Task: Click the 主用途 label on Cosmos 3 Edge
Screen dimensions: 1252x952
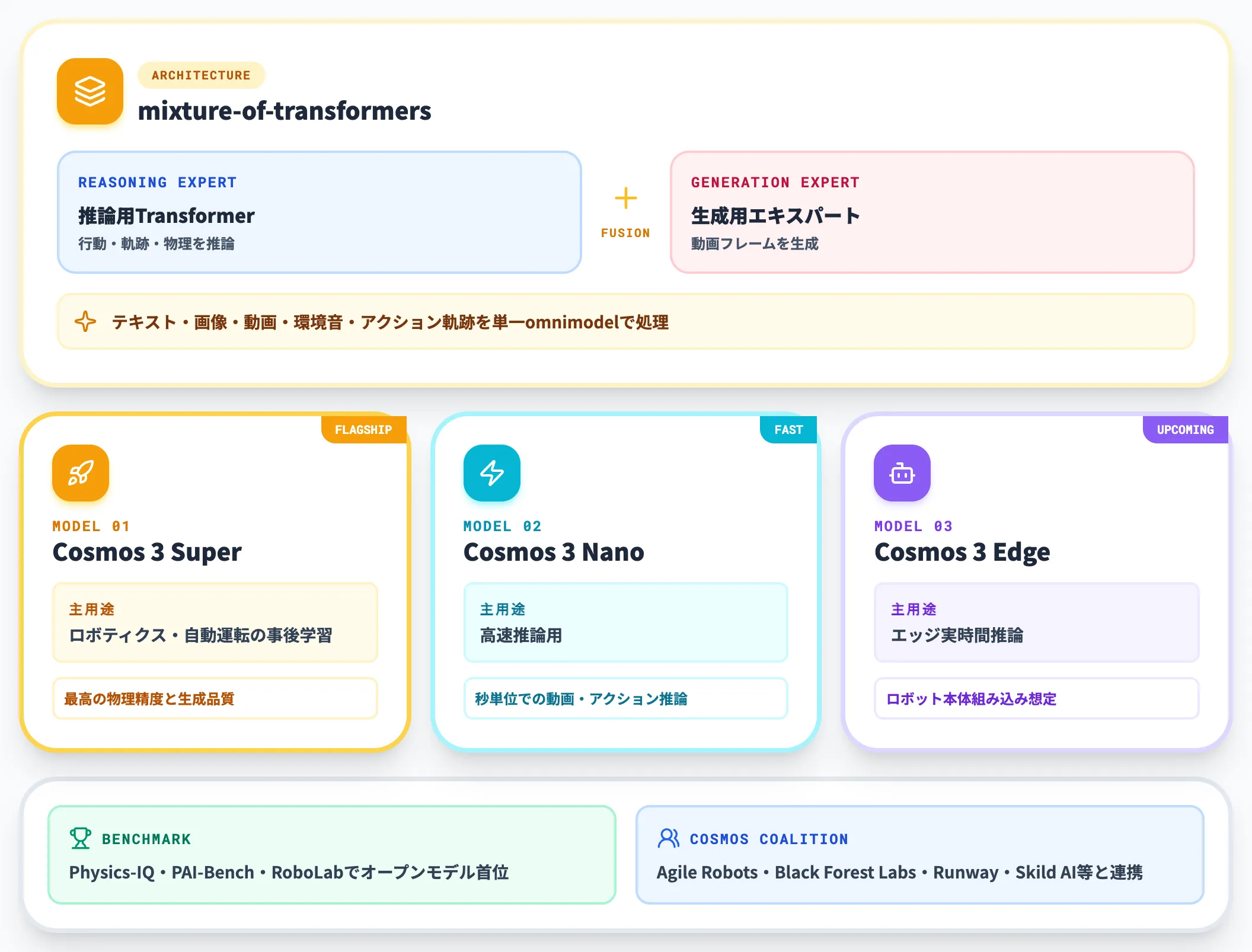Action: (x=914, y=609)
